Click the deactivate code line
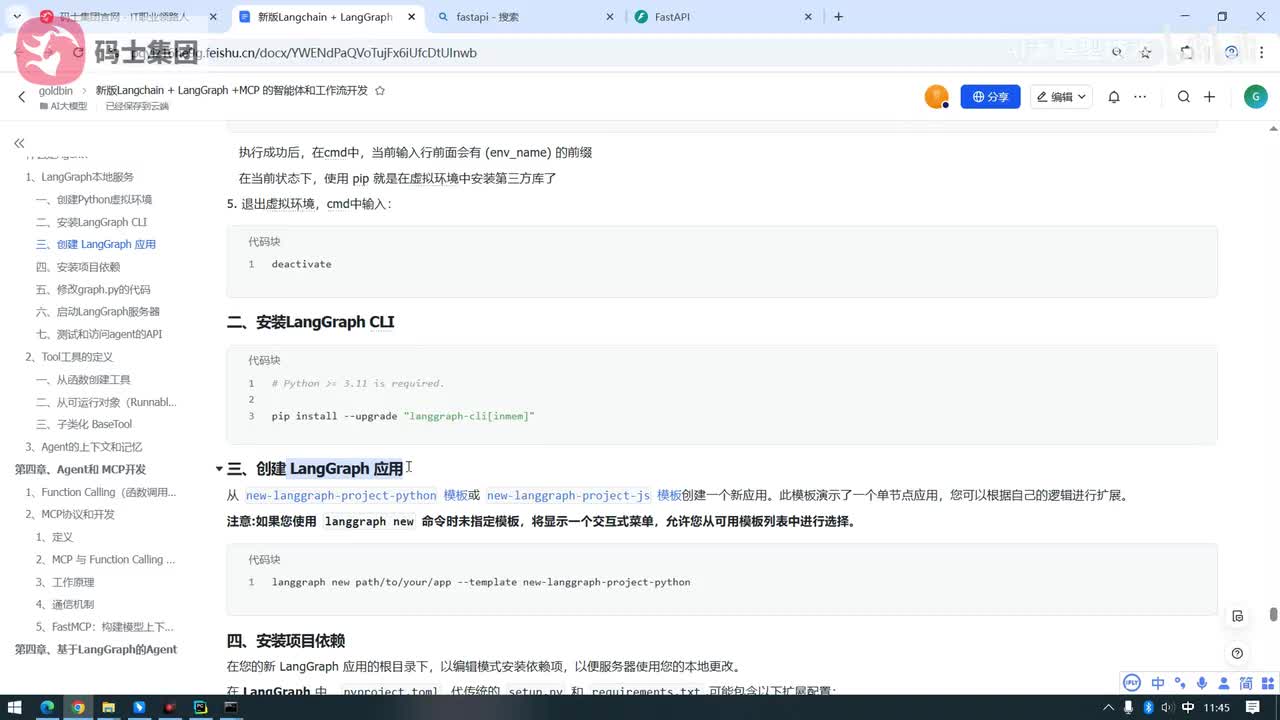The image size is (1280, 720). (x=301, y=264)
